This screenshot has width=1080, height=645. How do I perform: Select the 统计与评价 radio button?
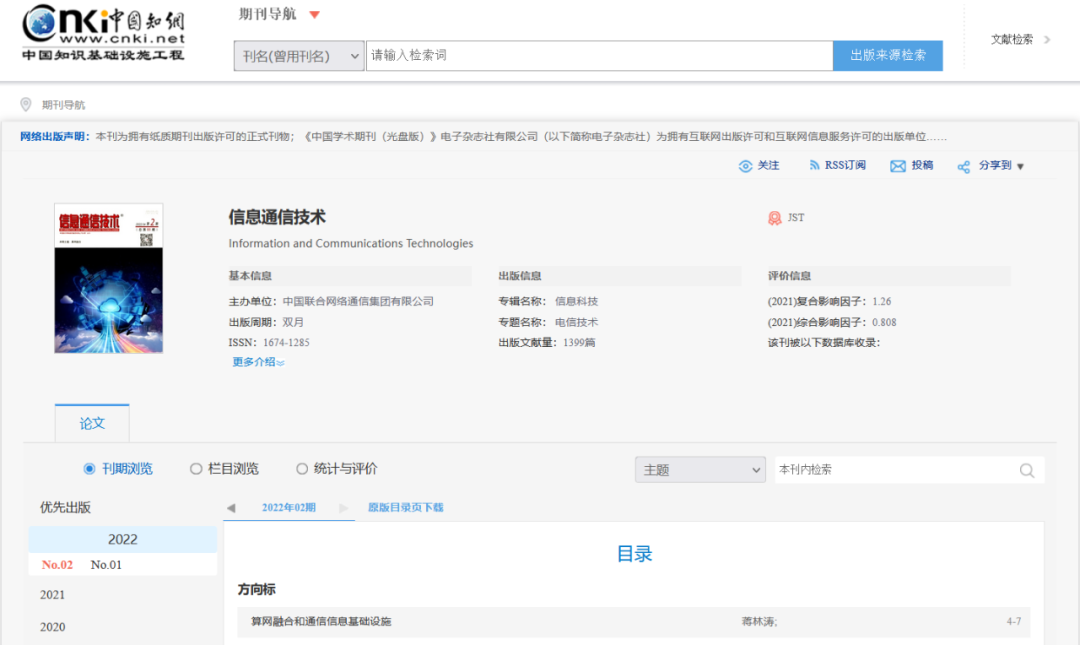point(302,469)
